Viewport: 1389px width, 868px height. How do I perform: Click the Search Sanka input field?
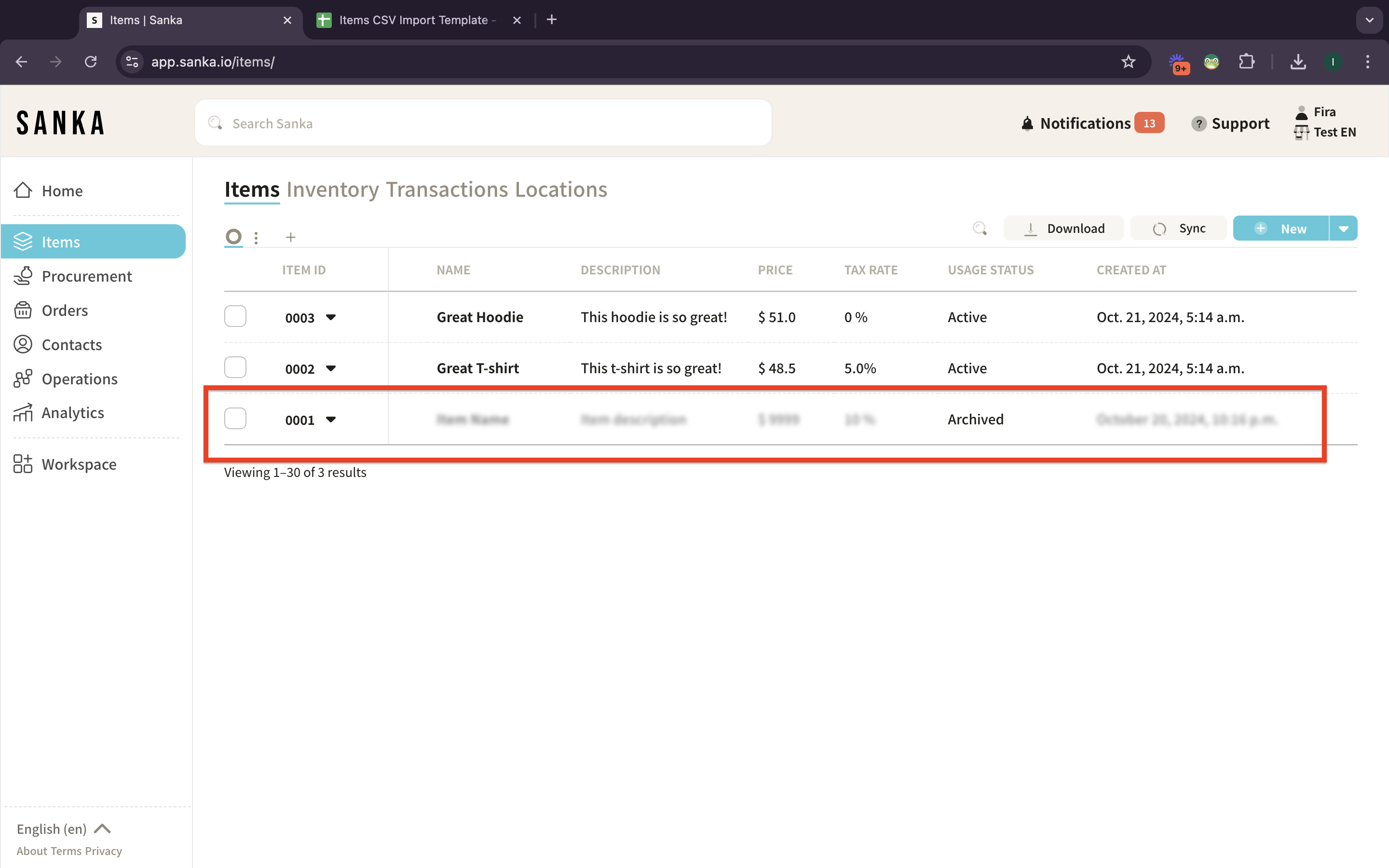click(483, 123)
